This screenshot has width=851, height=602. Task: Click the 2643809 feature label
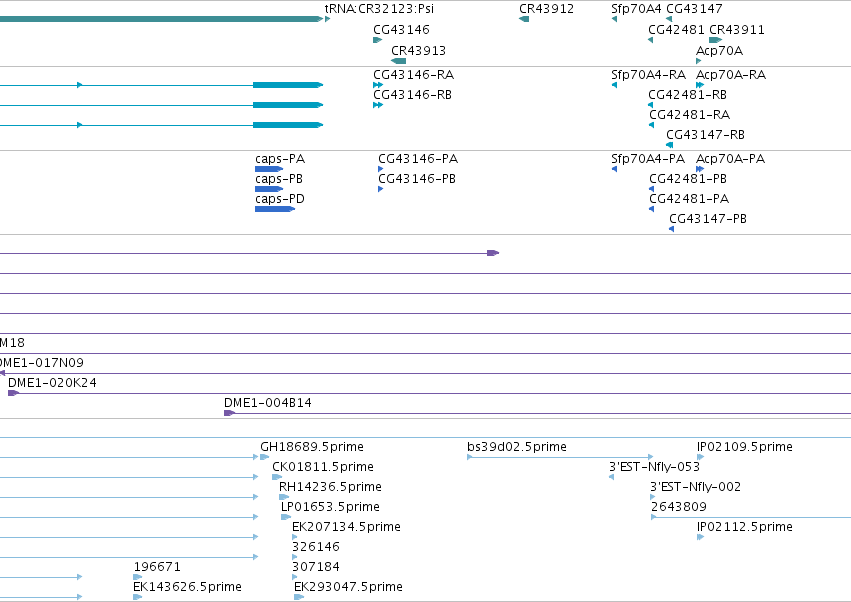[678, 507]
